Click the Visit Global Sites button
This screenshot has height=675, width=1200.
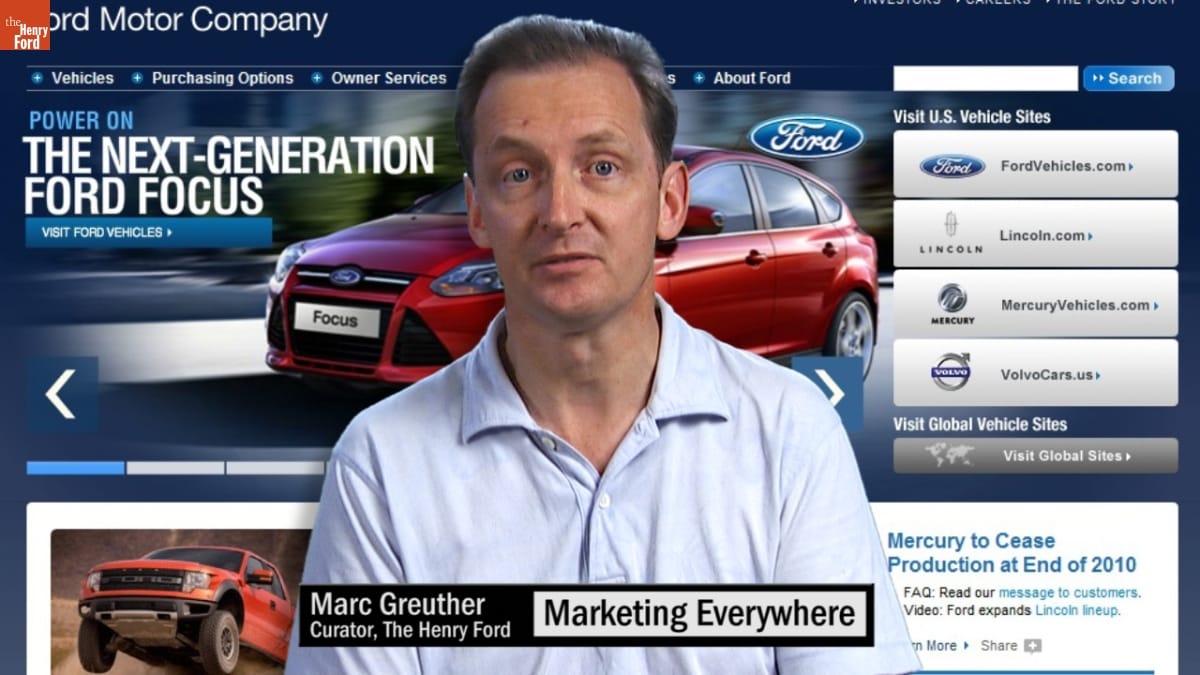[x=1035, y=455]
